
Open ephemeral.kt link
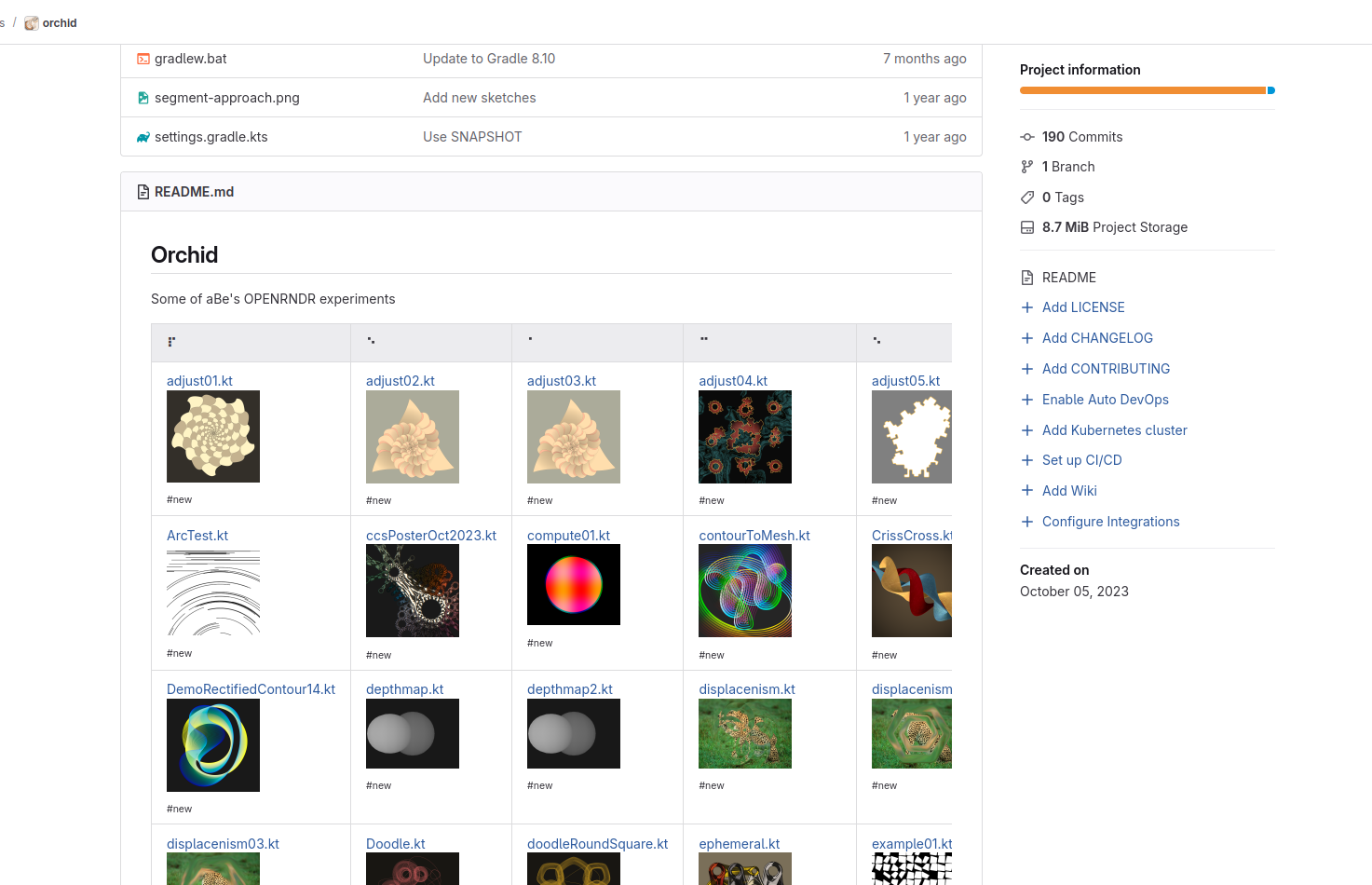(740, 844)
